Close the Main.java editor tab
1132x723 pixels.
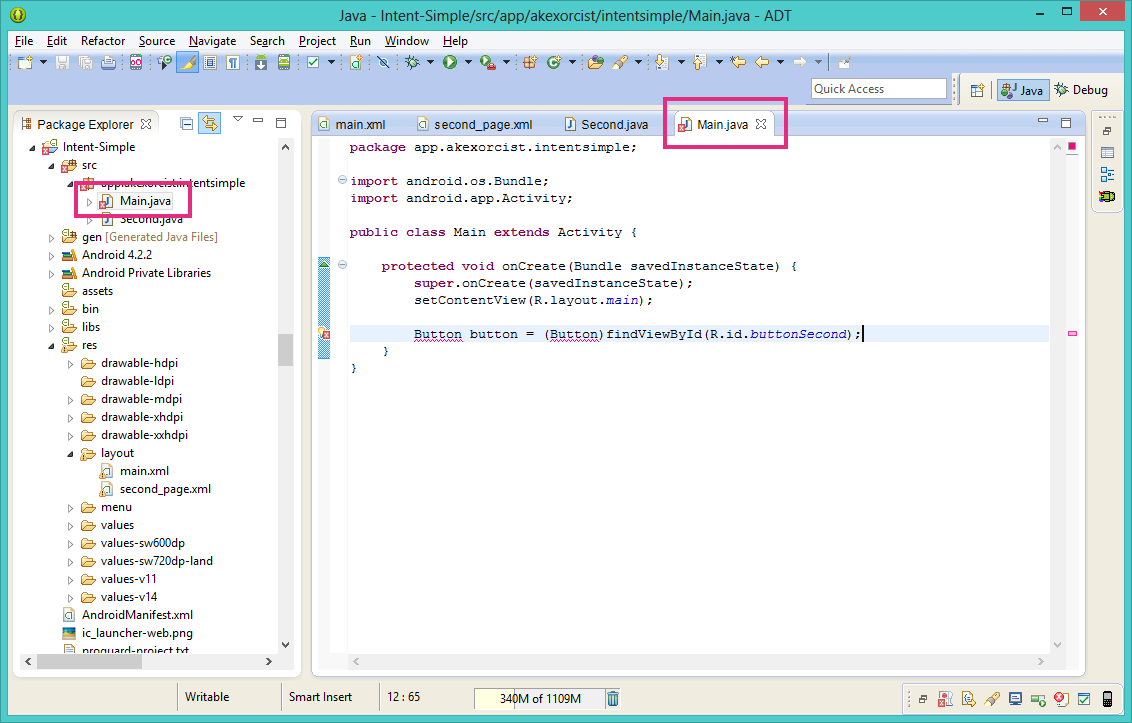[x=761, y=124]
